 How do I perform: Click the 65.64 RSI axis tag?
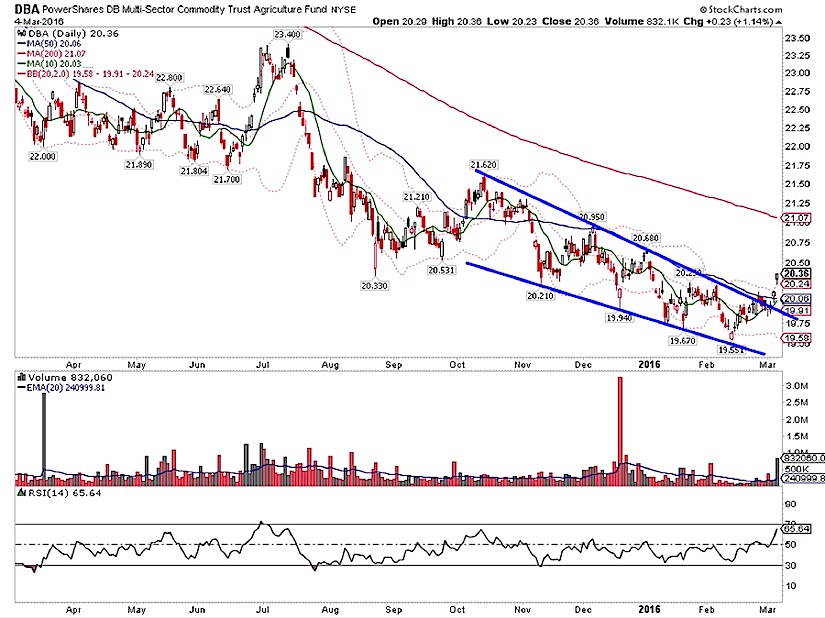pos(797,529)
